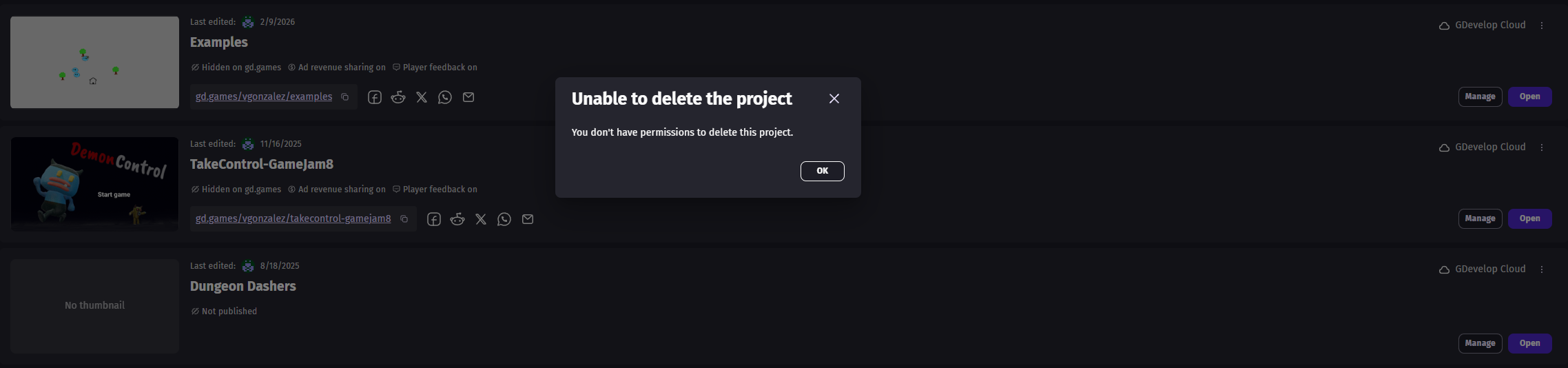Share Examples game by email
Image resolution: width=1568 pixels, height=368 pixels.
point(468,97)
